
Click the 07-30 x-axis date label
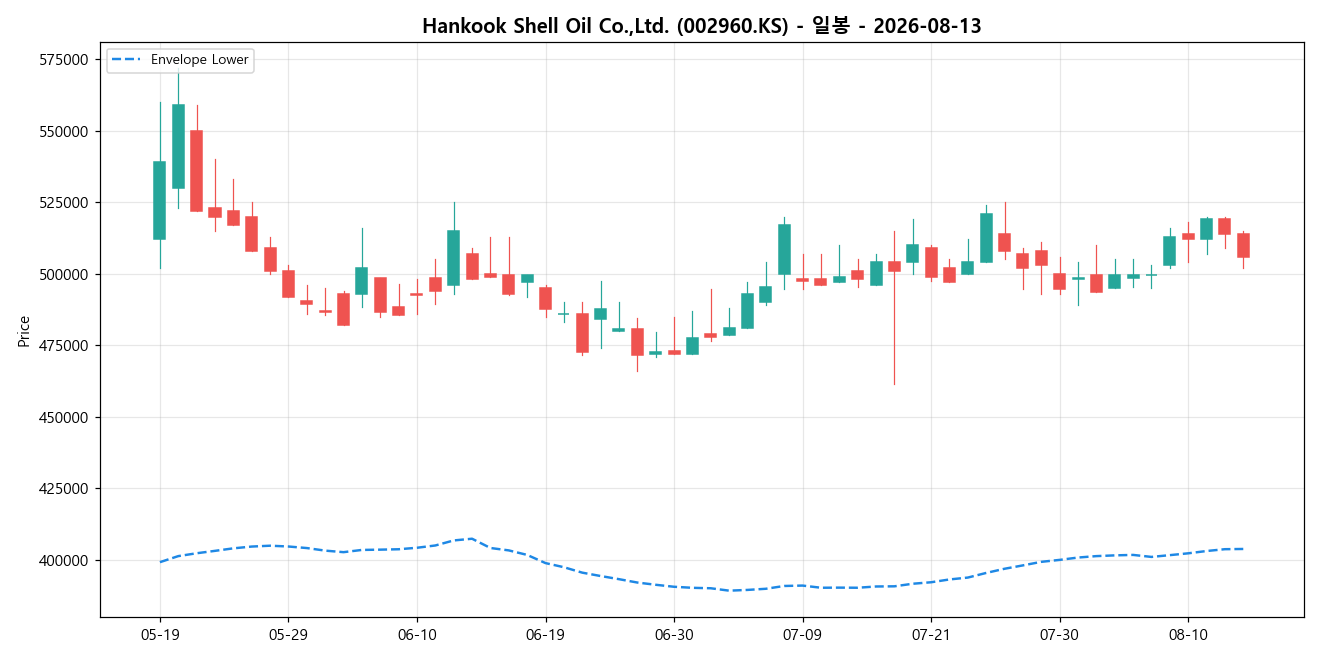1059,635
